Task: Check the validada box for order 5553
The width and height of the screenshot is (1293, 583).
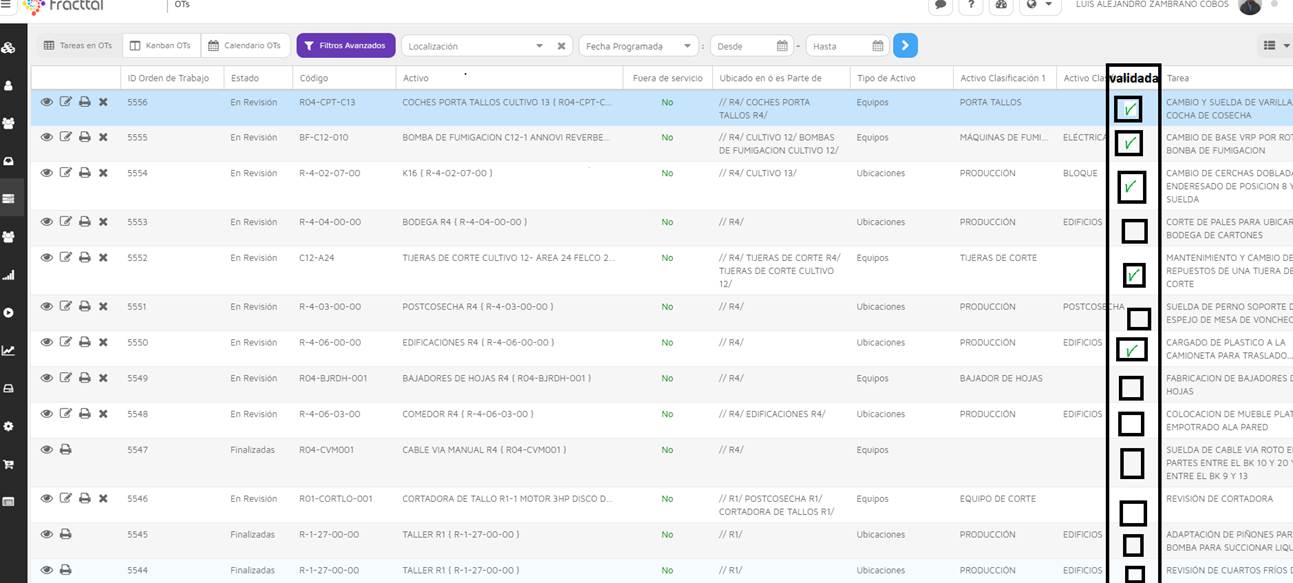Action: point(1134,231)
